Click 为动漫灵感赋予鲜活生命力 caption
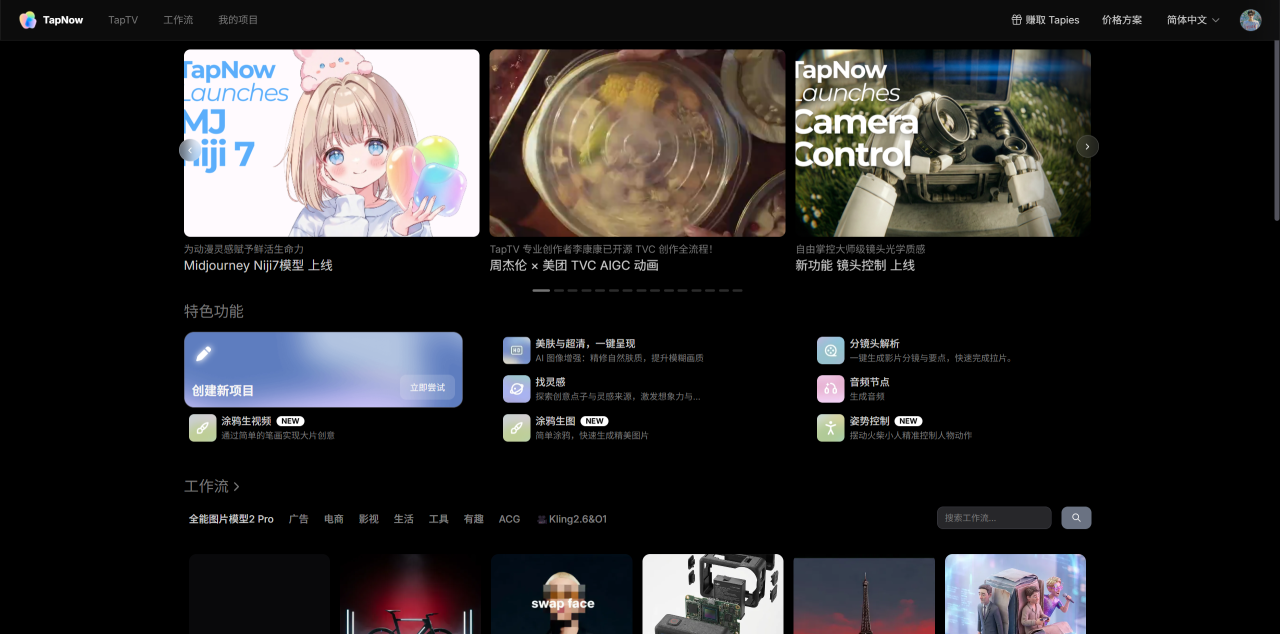Viewport: 1280px width, 634px height. click(244, 249)
